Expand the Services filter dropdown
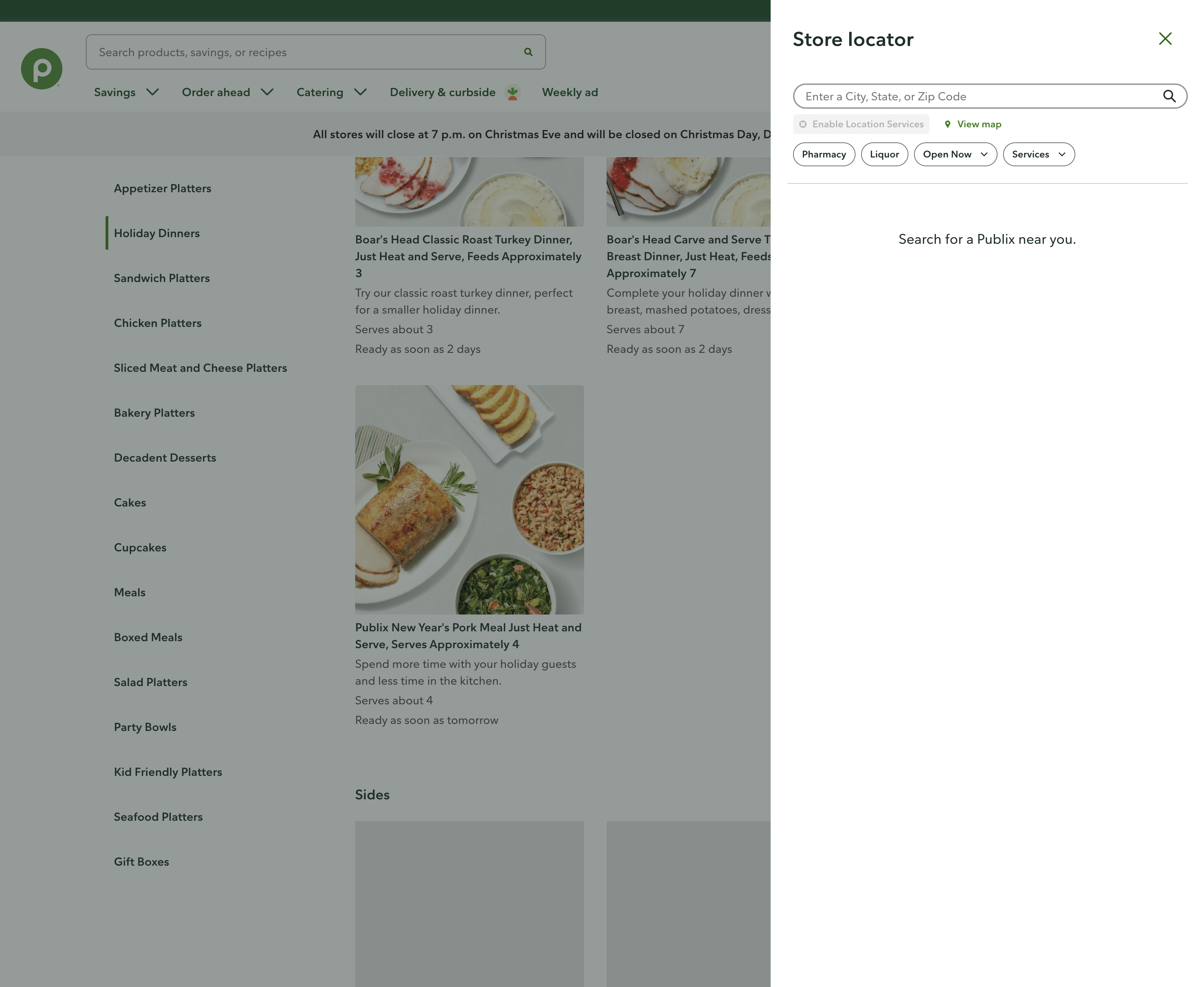The height and width of the screenshot is (987, 1204). [1038, 154]
